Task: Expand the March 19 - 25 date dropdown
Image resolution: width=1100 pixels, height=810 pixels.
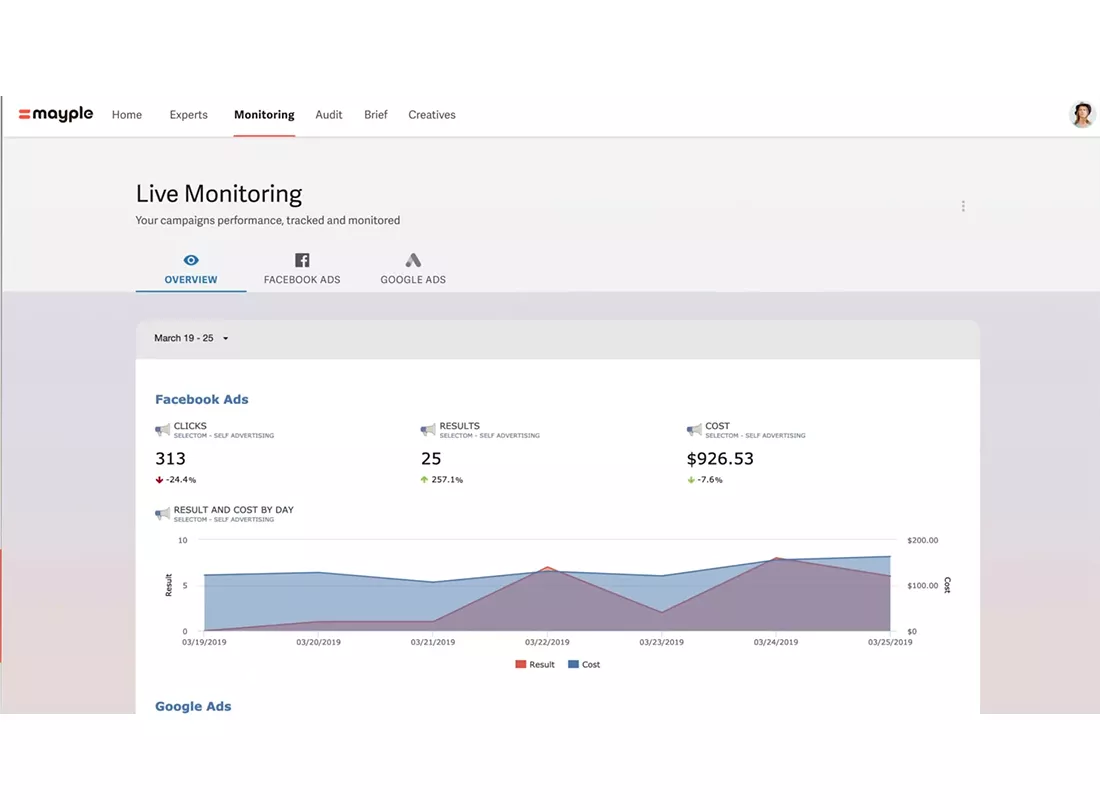Action: pos(192,338)
